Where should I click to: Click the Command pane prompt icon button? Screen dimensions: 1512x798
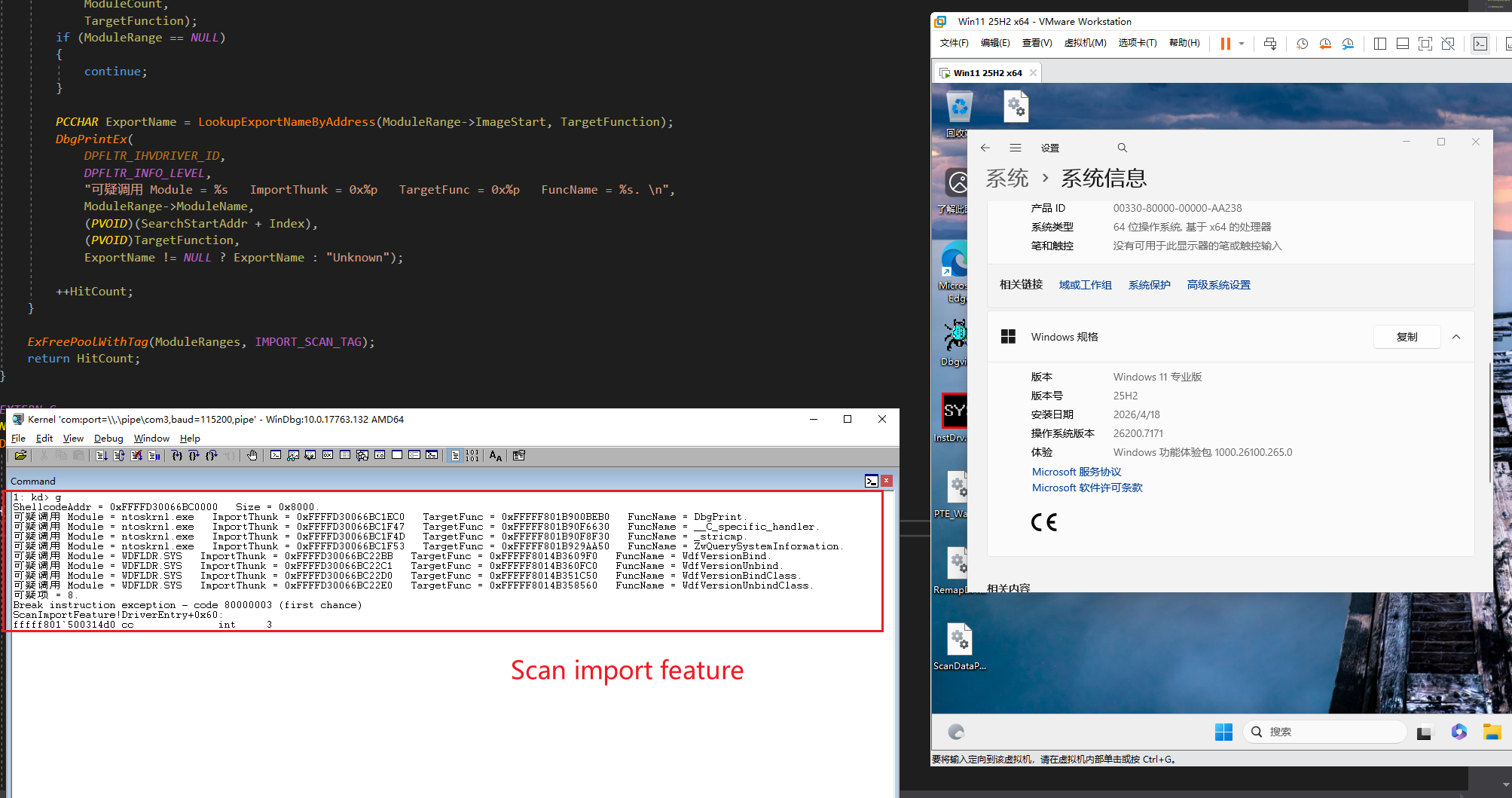coord(872,481)
